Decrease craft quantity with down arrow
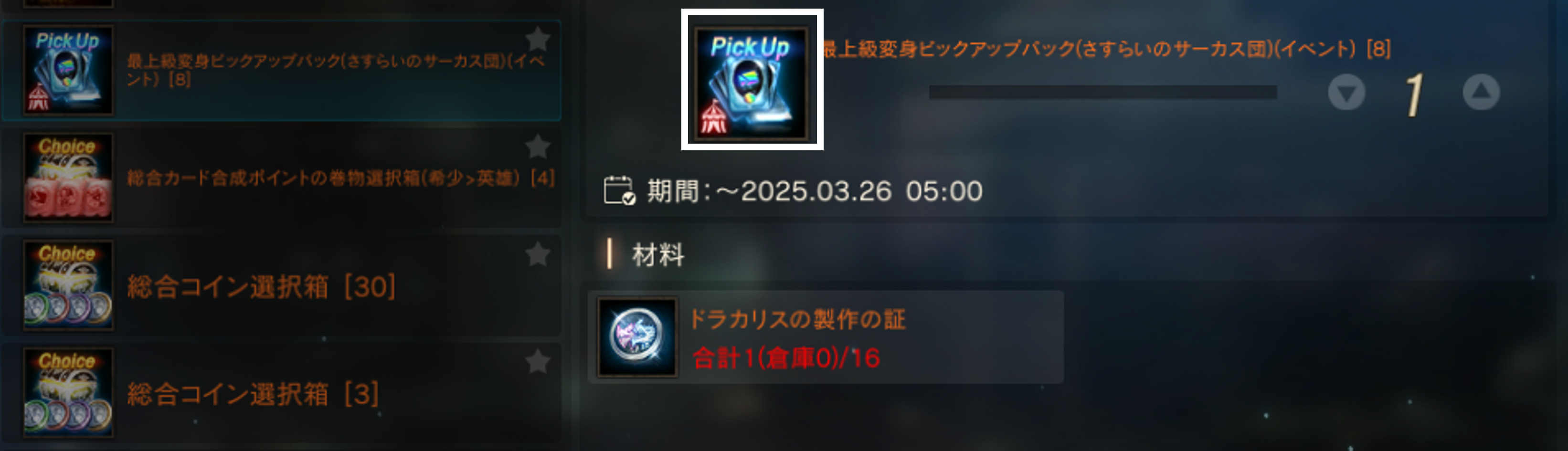The image size is (1568, 451). coord(1346,93)
